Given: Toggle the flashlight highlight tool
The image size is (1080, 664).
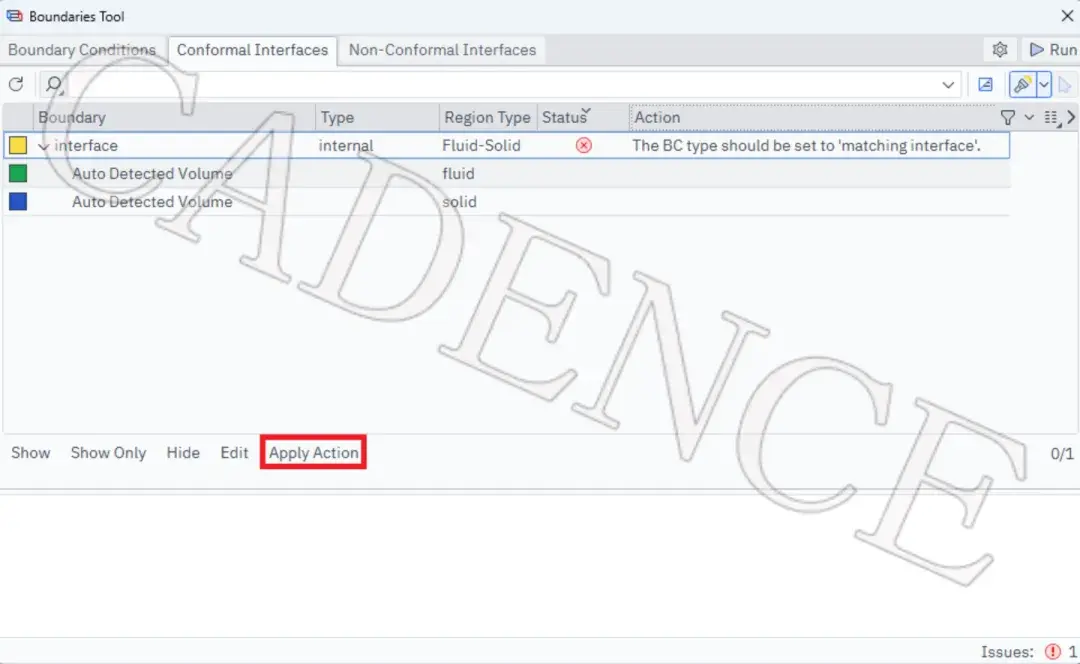Looking at the screenshot, I should [1022, 85].
